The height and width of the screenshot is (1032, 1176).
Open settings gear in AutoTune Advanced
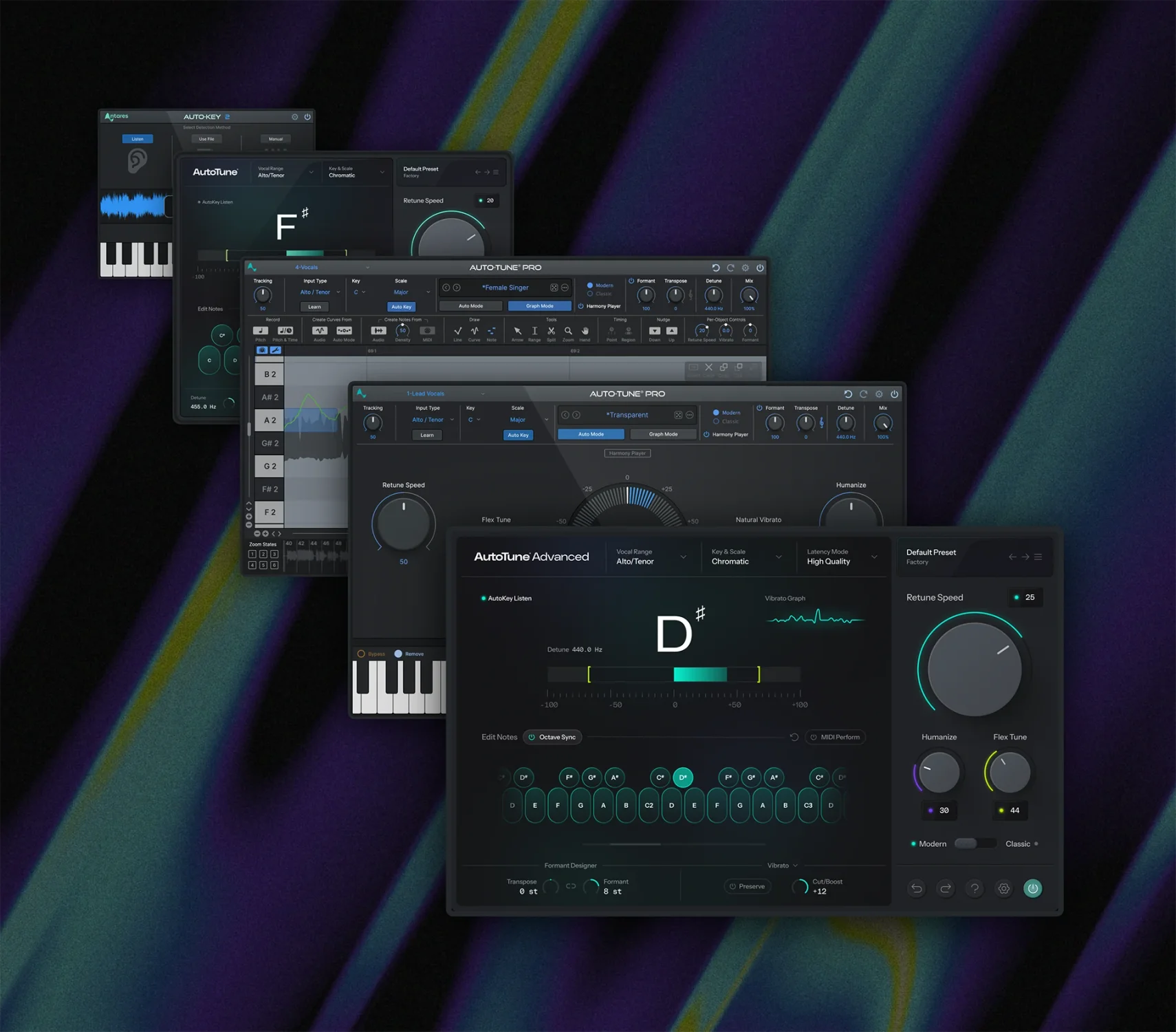pos(1004,888)
